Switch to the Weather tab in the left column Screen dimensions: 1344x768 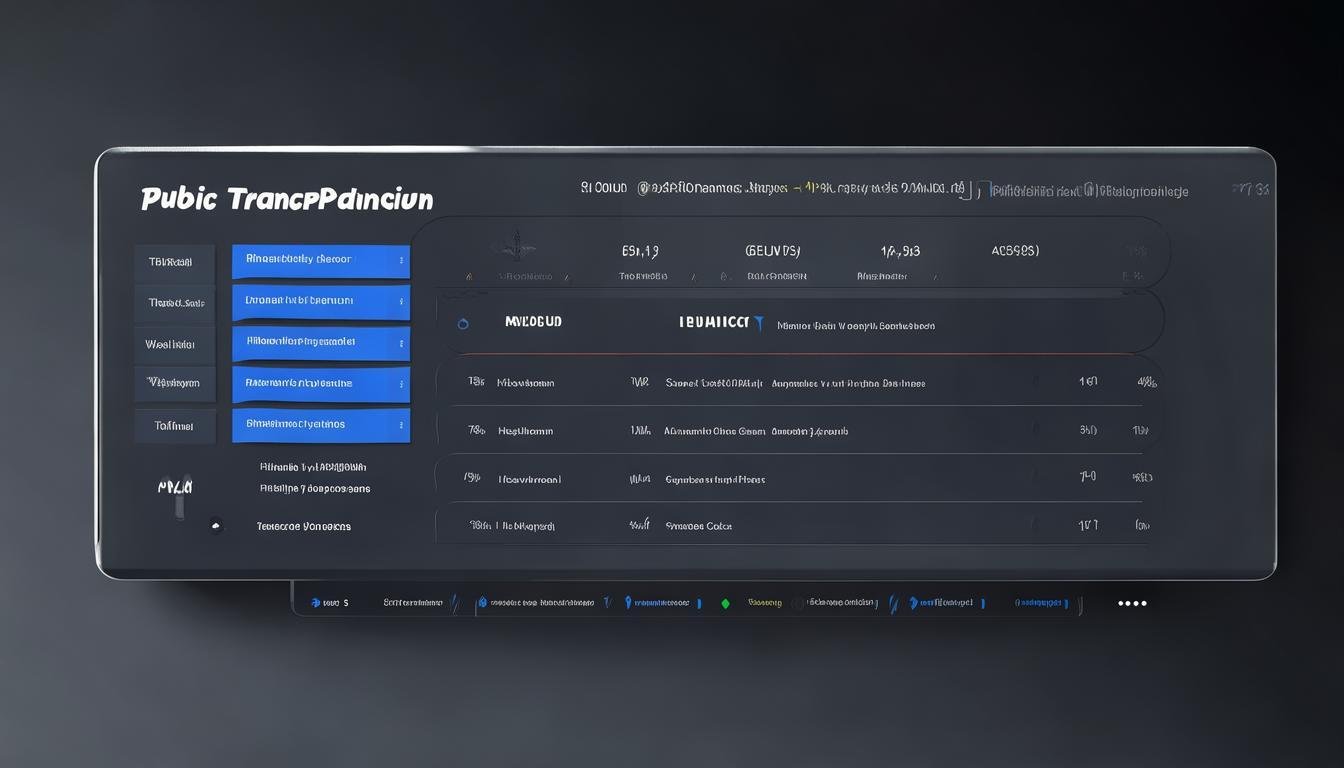pos(175,343)
